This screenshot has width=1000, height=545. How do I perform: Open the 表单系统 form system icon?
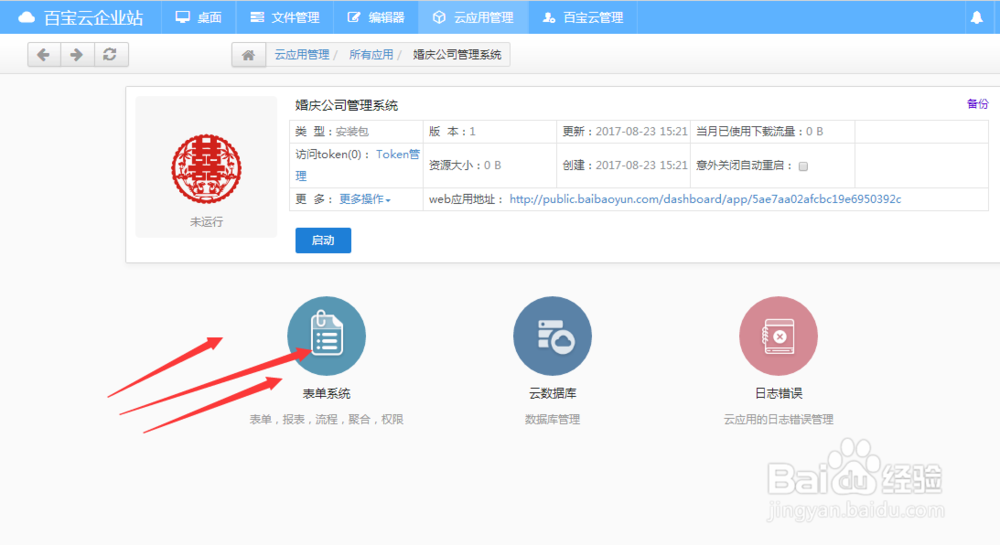coord(327,336)
